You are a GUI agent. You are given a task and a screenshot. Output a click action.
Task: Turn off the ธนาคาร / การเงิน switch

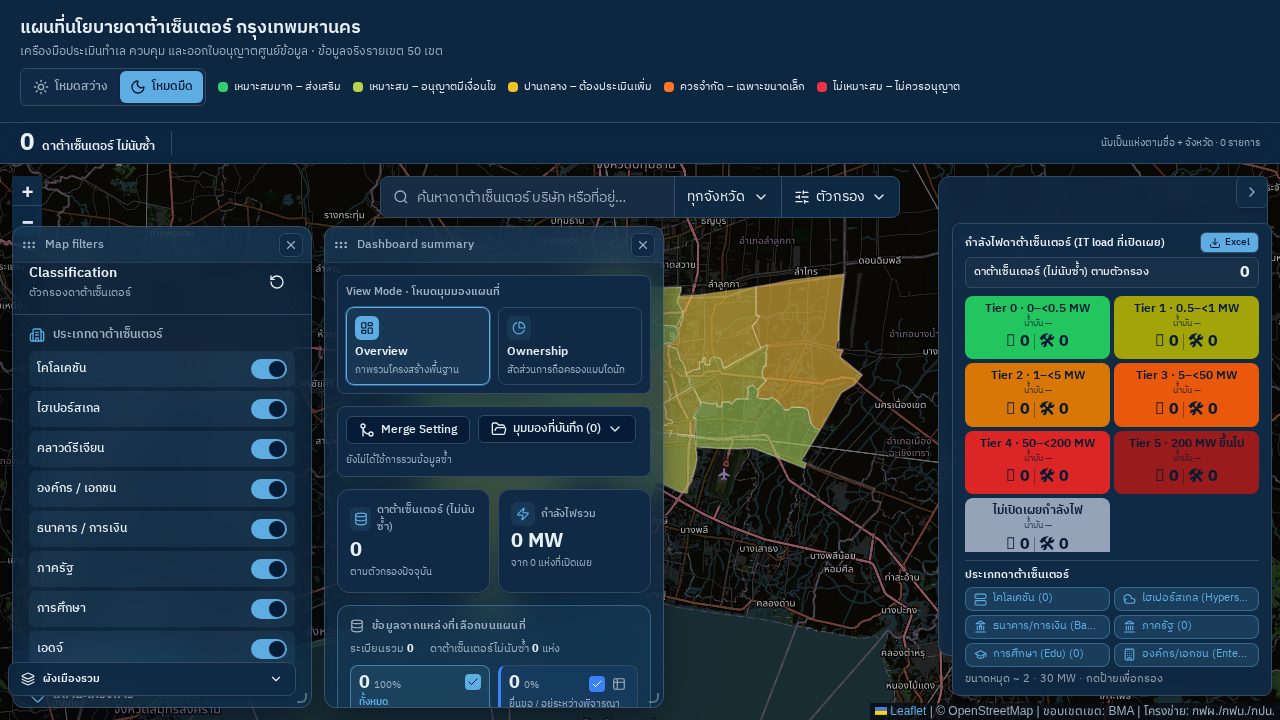tap(269, 528)
